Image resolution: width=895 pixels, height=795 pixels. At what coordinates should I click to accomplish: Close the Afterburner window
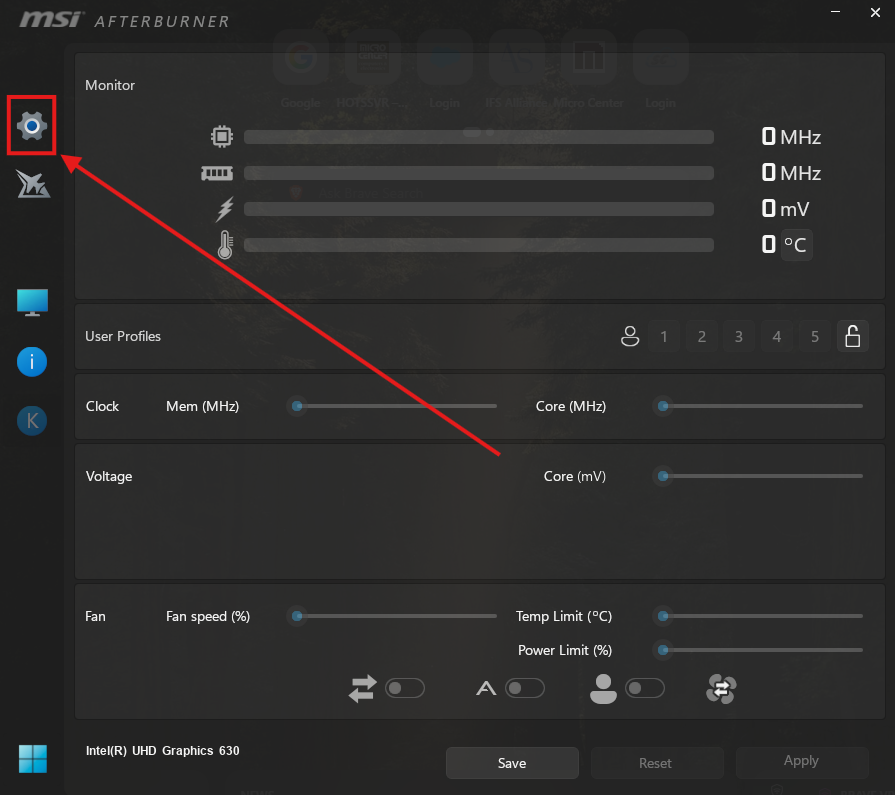click(x=875, y=12)
